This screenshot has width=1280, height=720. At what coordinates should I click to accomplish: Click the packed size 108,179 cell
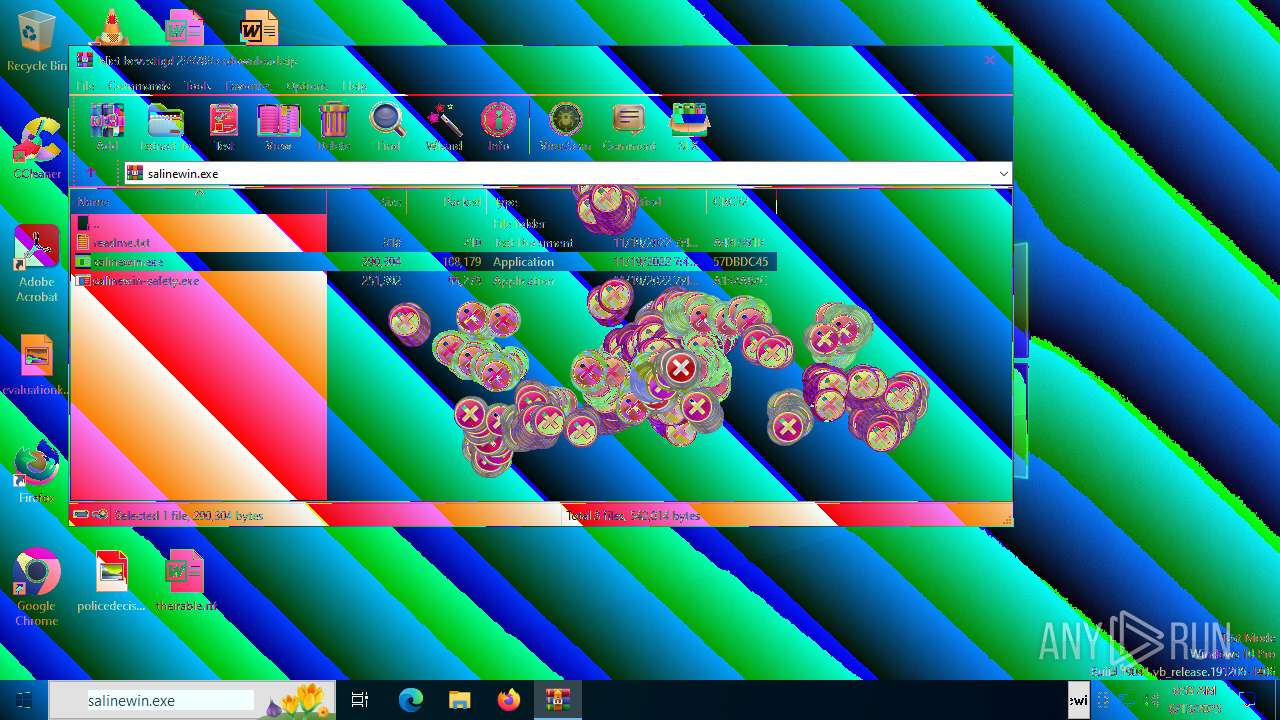[x=461, y=262]
